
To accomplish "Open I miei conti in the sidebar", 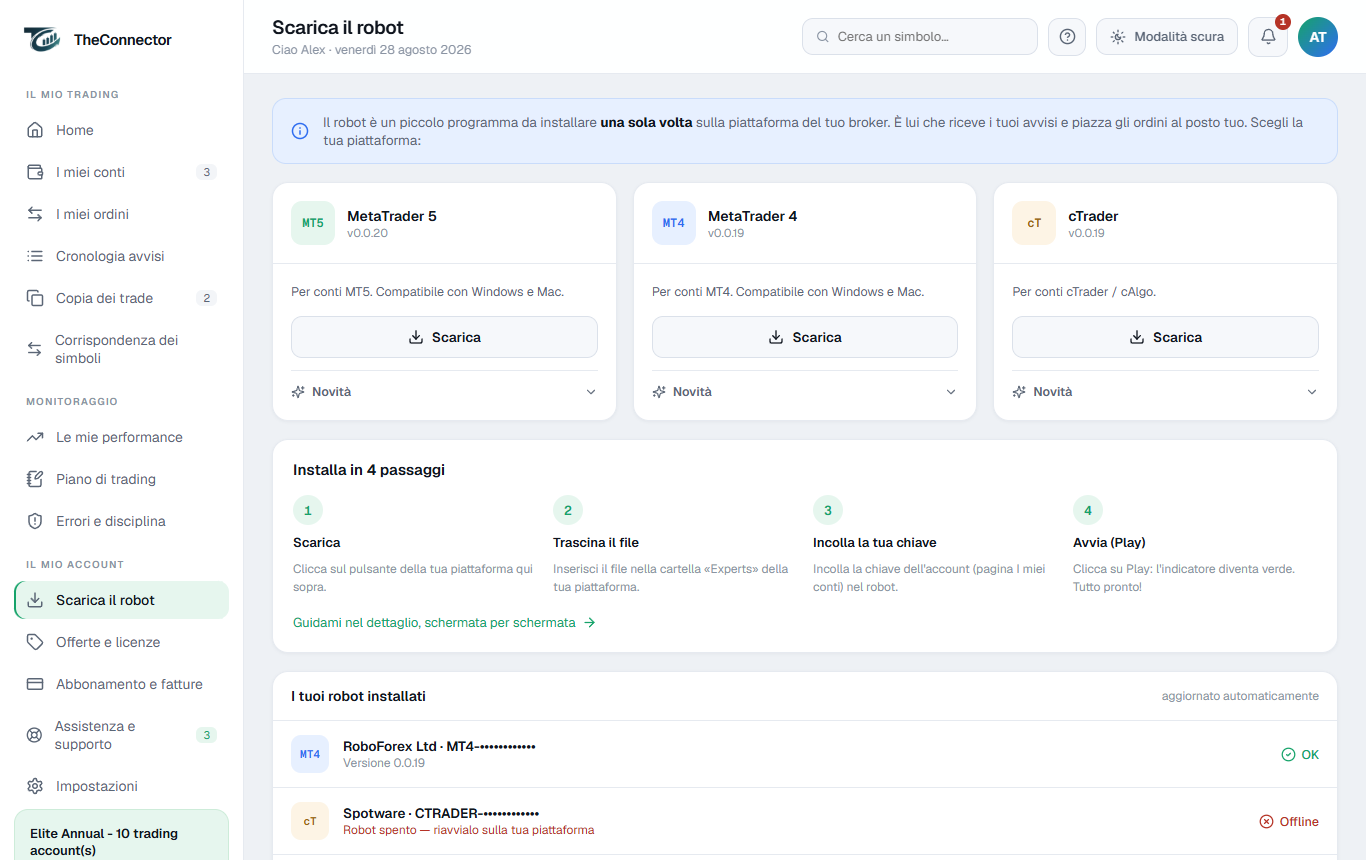I will 121,172.
